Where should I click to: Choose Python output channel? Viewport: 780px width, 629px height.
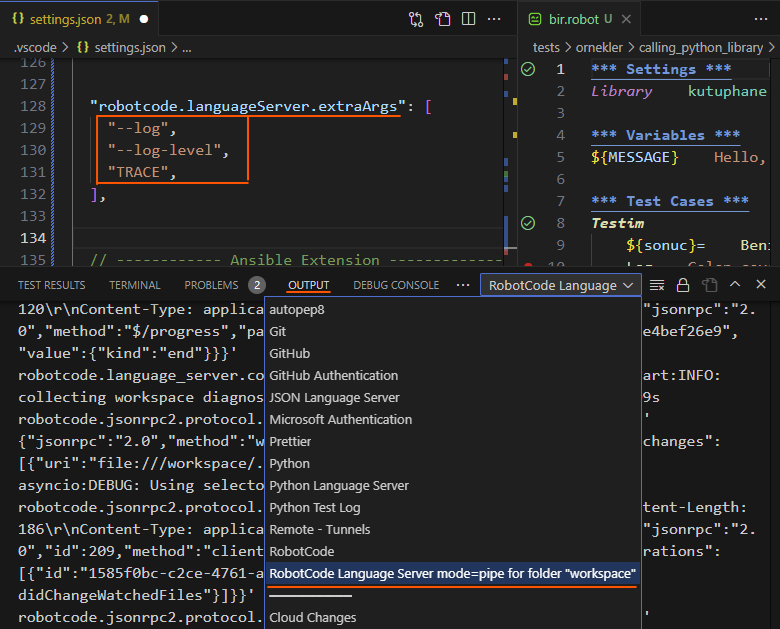(x=453, y=463)
